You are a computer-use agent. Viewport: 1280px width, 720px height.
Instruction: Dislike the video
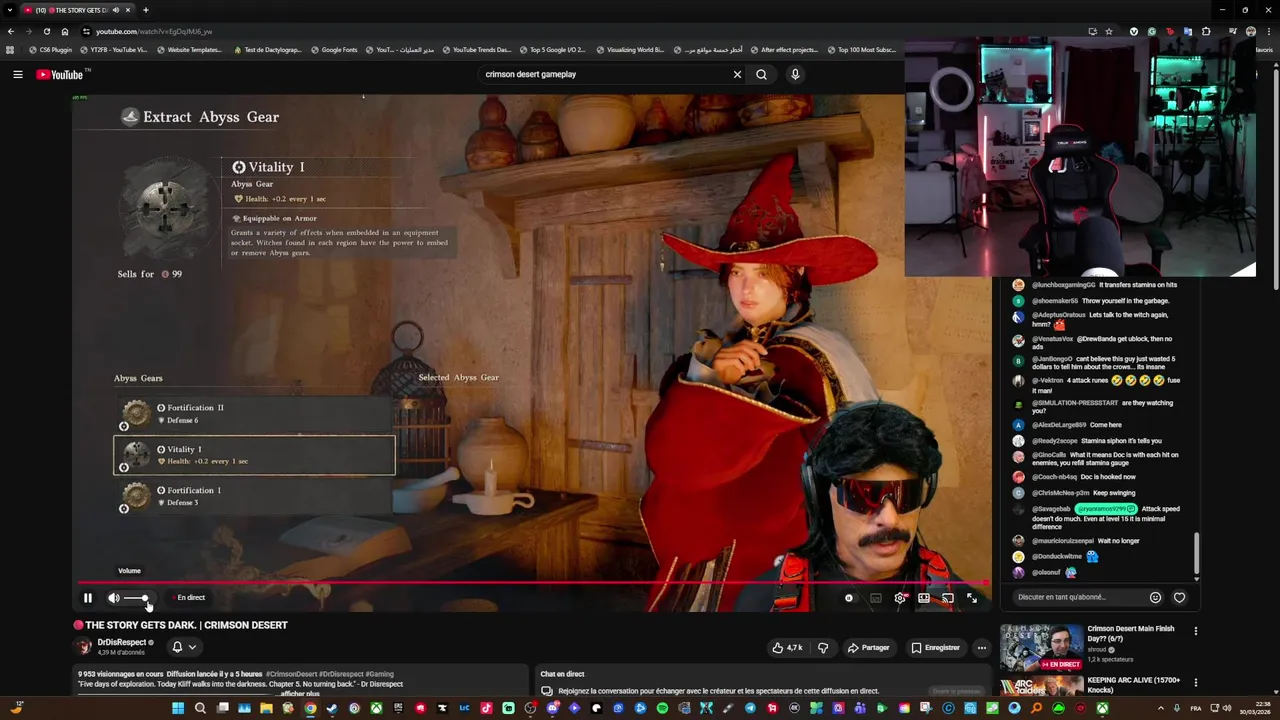(823, 648)
